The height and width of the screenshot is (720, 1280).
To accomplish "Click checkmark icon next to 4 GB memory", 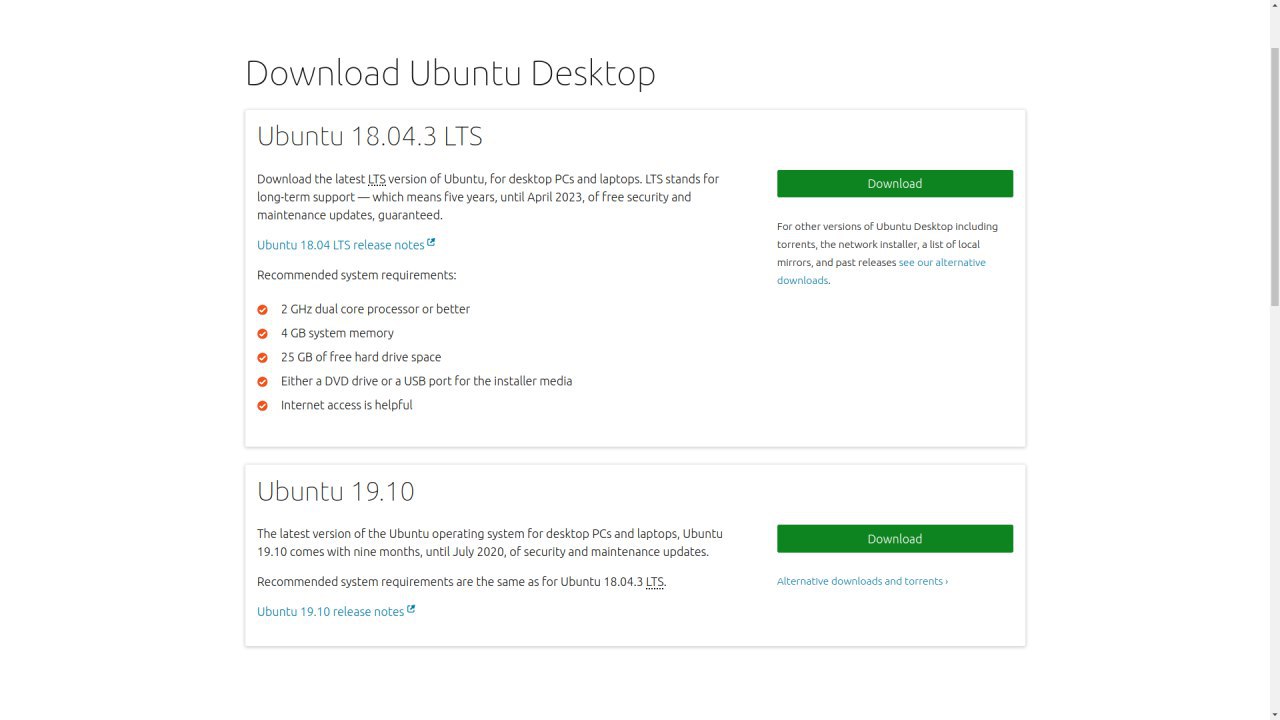I will click(x=263, y=334).
